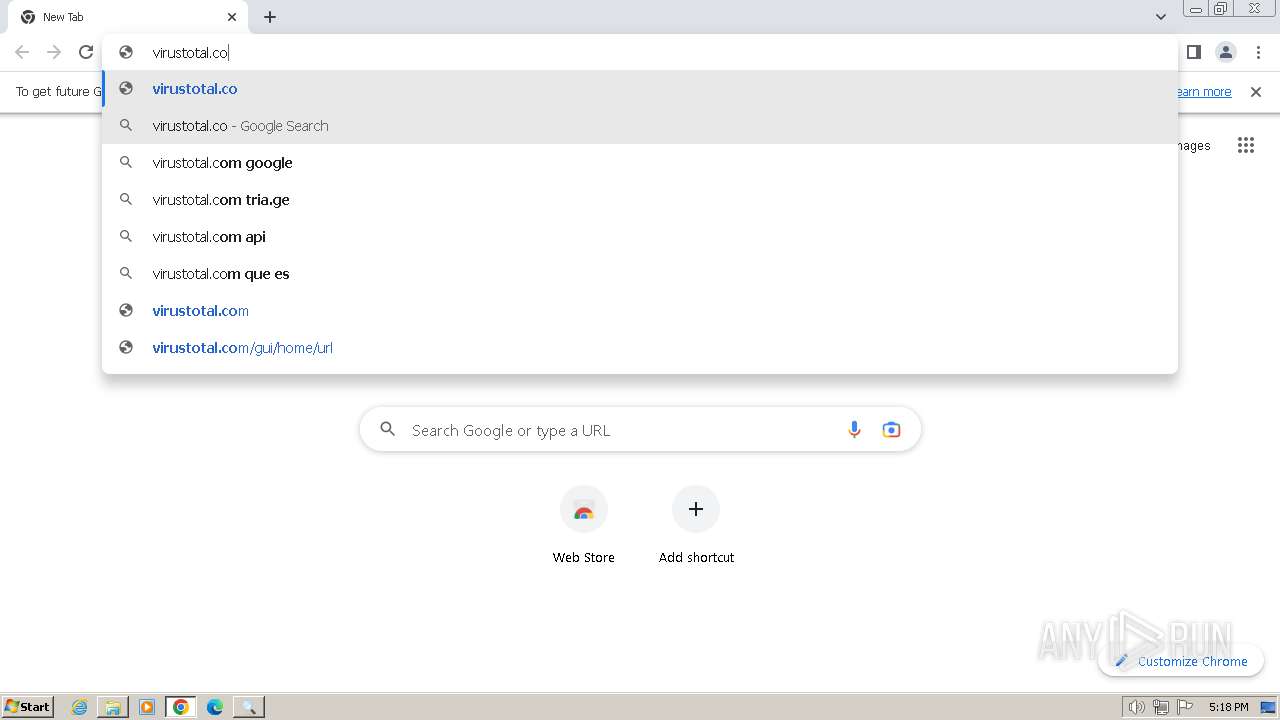
Task: Switch to Chrome taskbar icon
Action: pyautogui.click(x=180, y=707)
